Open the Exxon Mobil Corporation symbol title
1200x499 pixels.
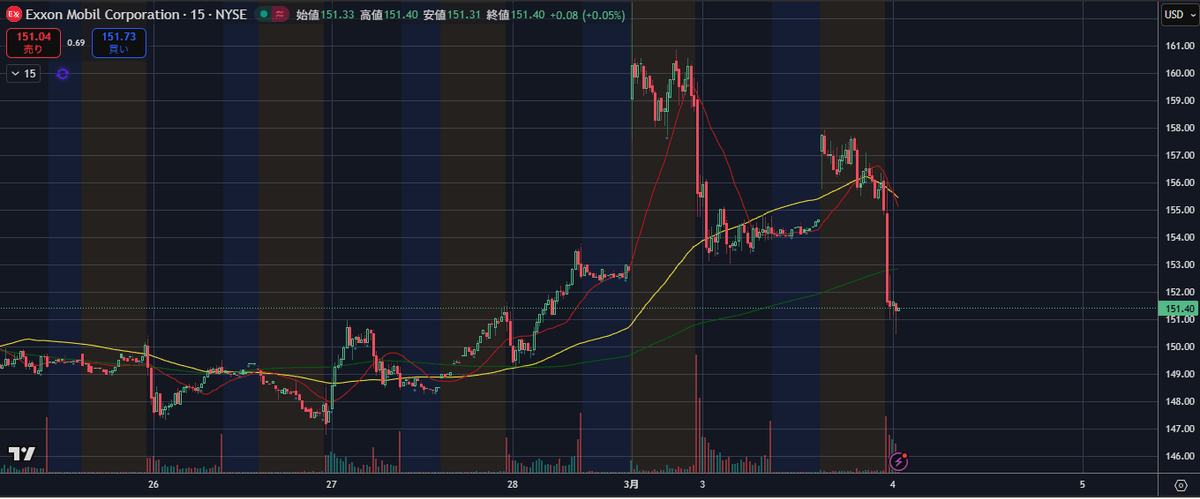[x=135, y=14]
